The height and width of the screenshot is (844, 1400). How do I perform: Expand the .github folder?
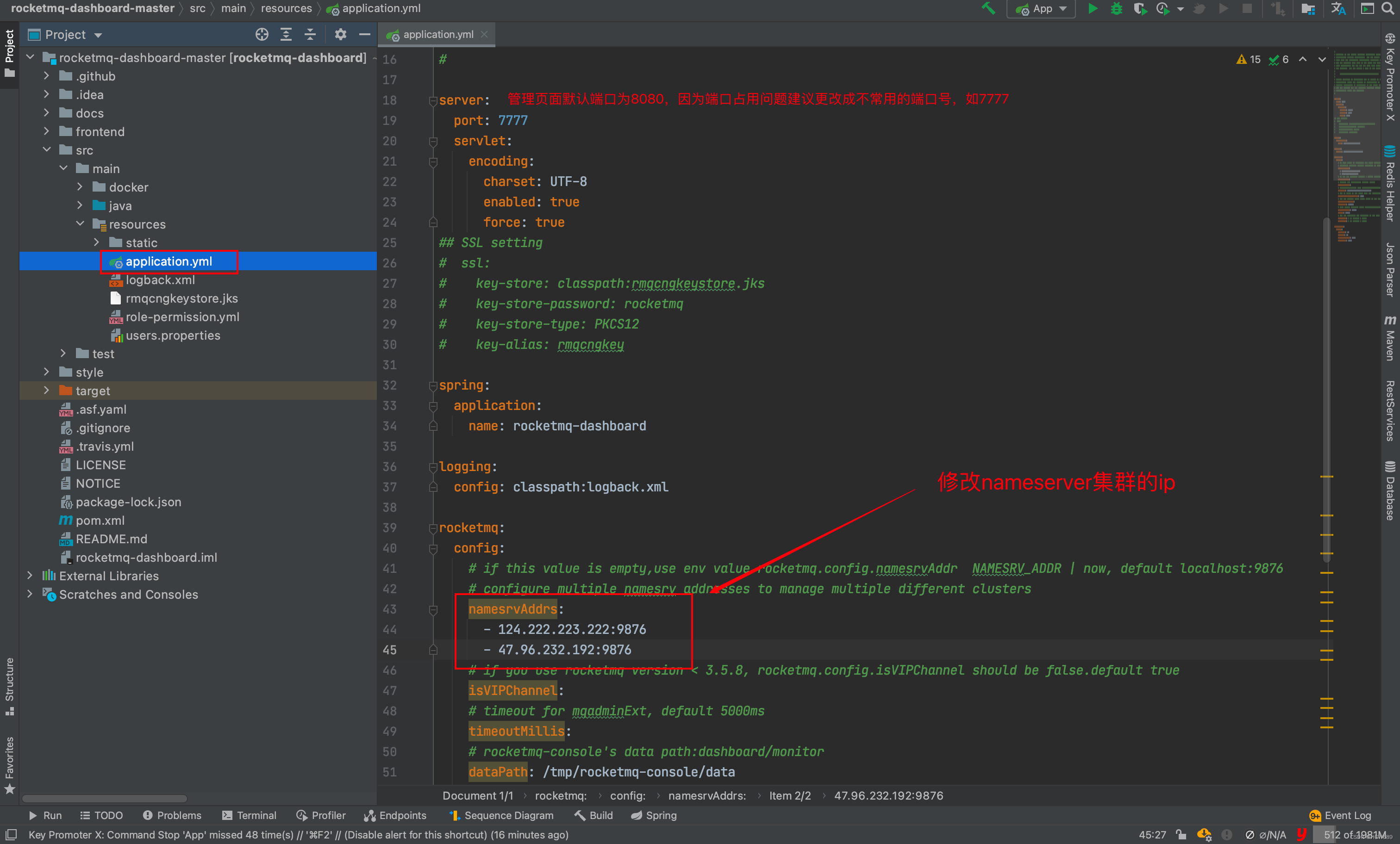point(47,76)
